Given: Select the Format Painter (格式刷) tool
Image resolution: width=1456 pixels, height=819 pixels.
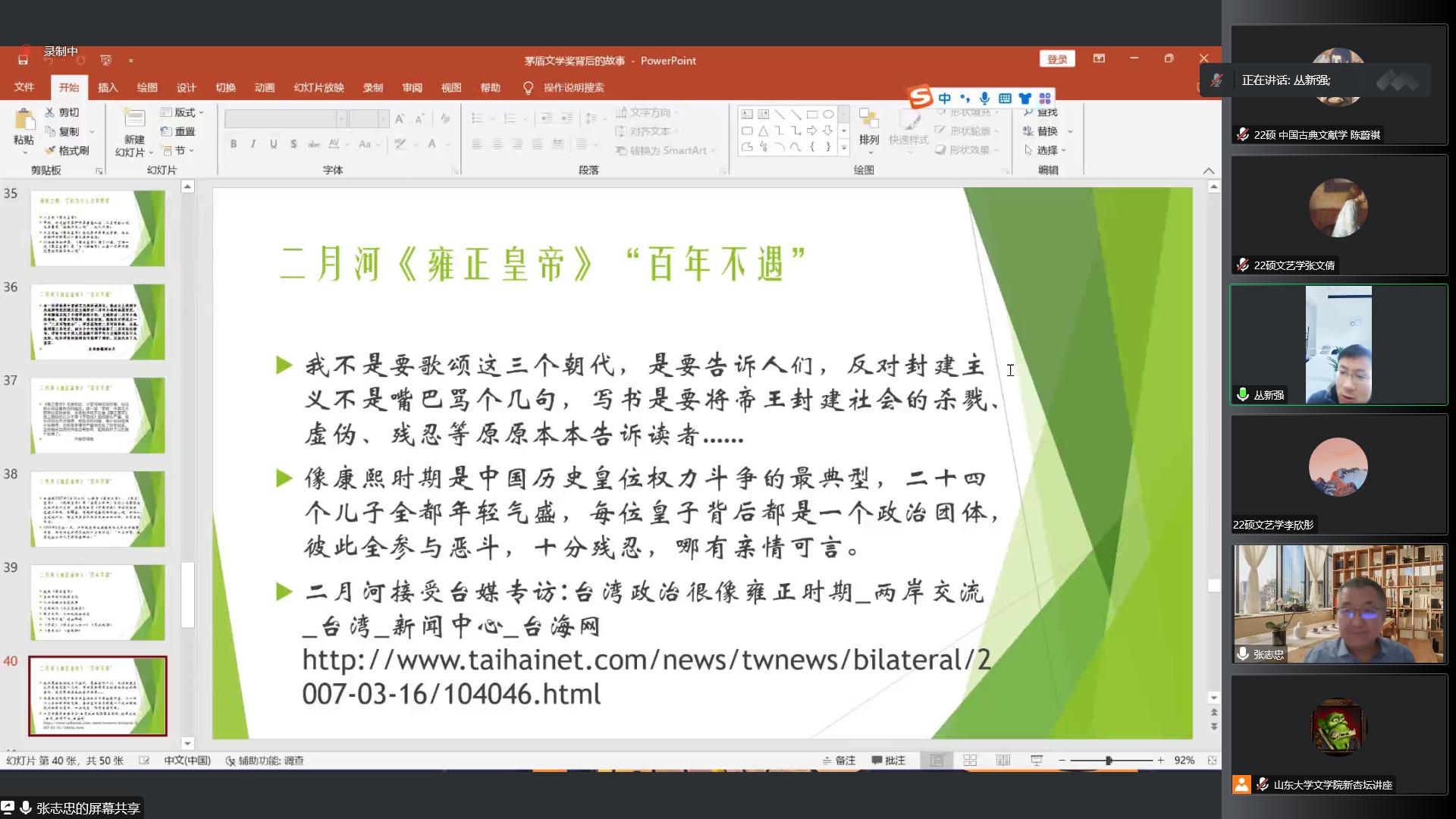Looking at the screenshot, I should coord(67,150).
